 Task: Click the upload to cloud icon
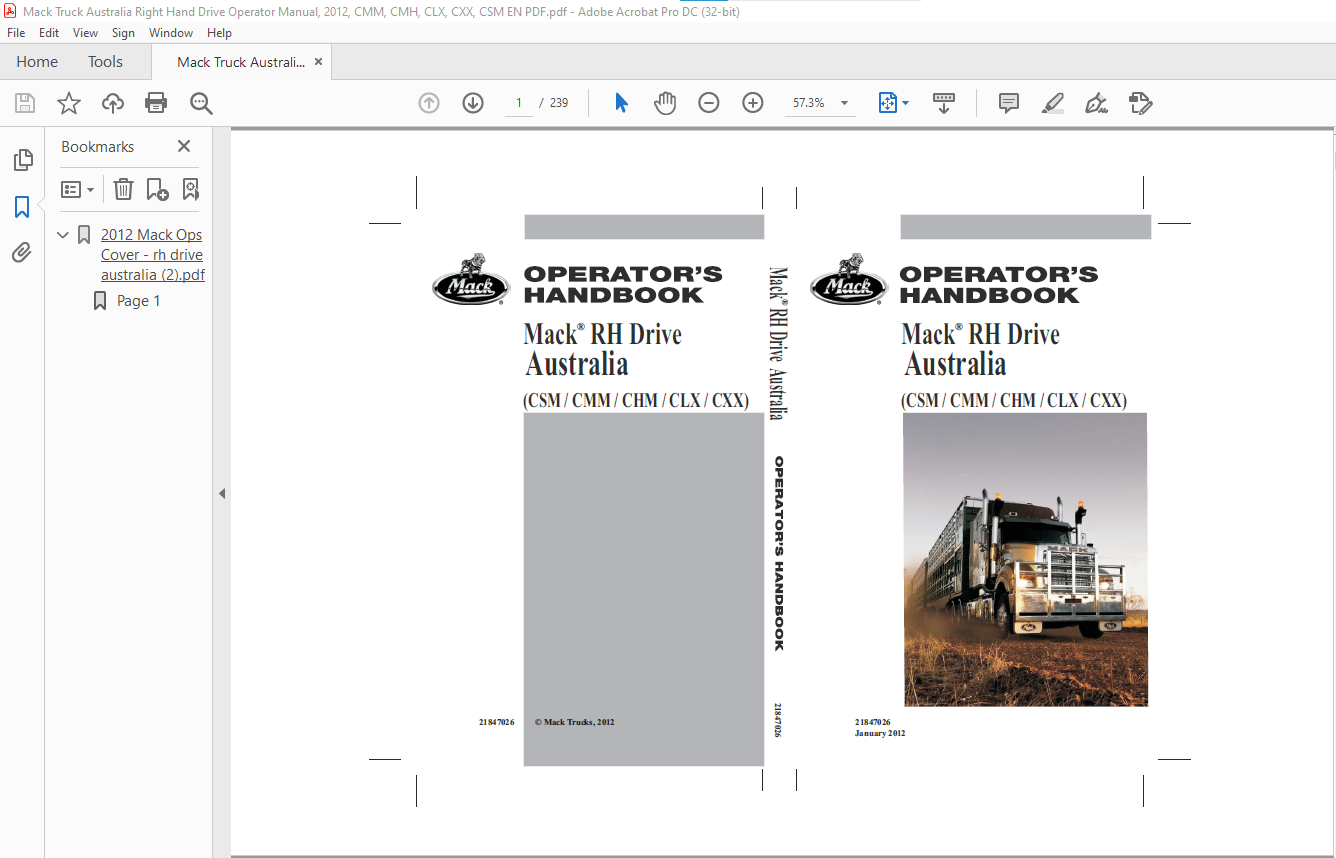[x=113, y=103]
